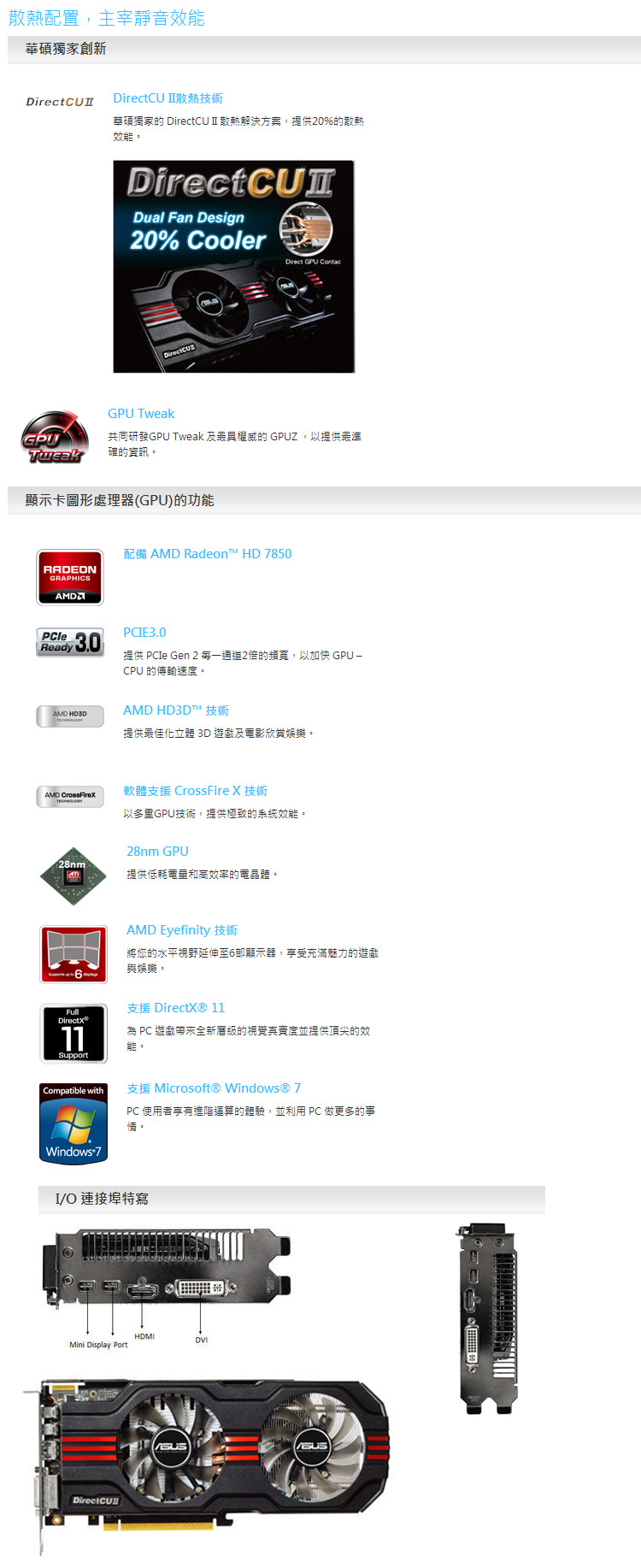Open the GPU Tweak heading link
Image resolution: width=641 pixels, height=1568 pixels.
(141, 414)
